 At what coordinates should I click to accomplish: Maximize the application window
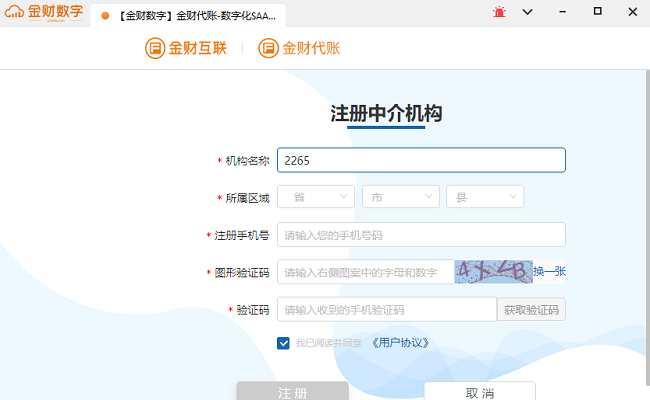[597, 12]
